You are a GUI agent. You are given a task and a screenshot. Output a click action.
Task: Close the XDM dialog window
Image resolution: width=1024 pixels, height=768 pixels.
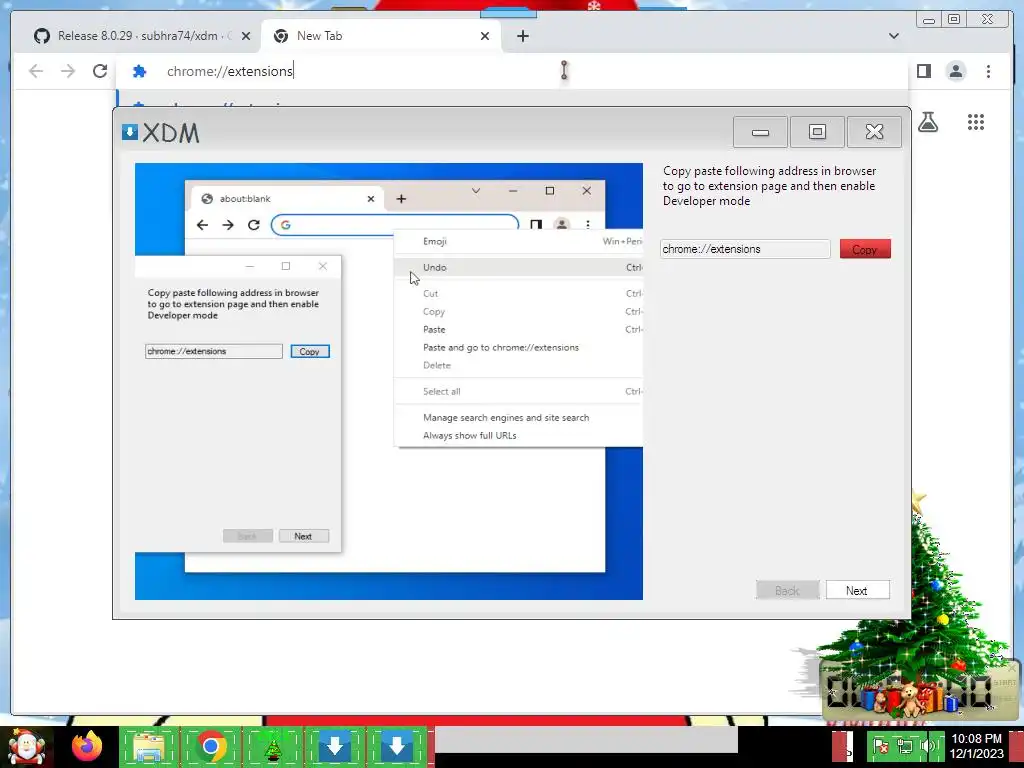pos(874,132)
